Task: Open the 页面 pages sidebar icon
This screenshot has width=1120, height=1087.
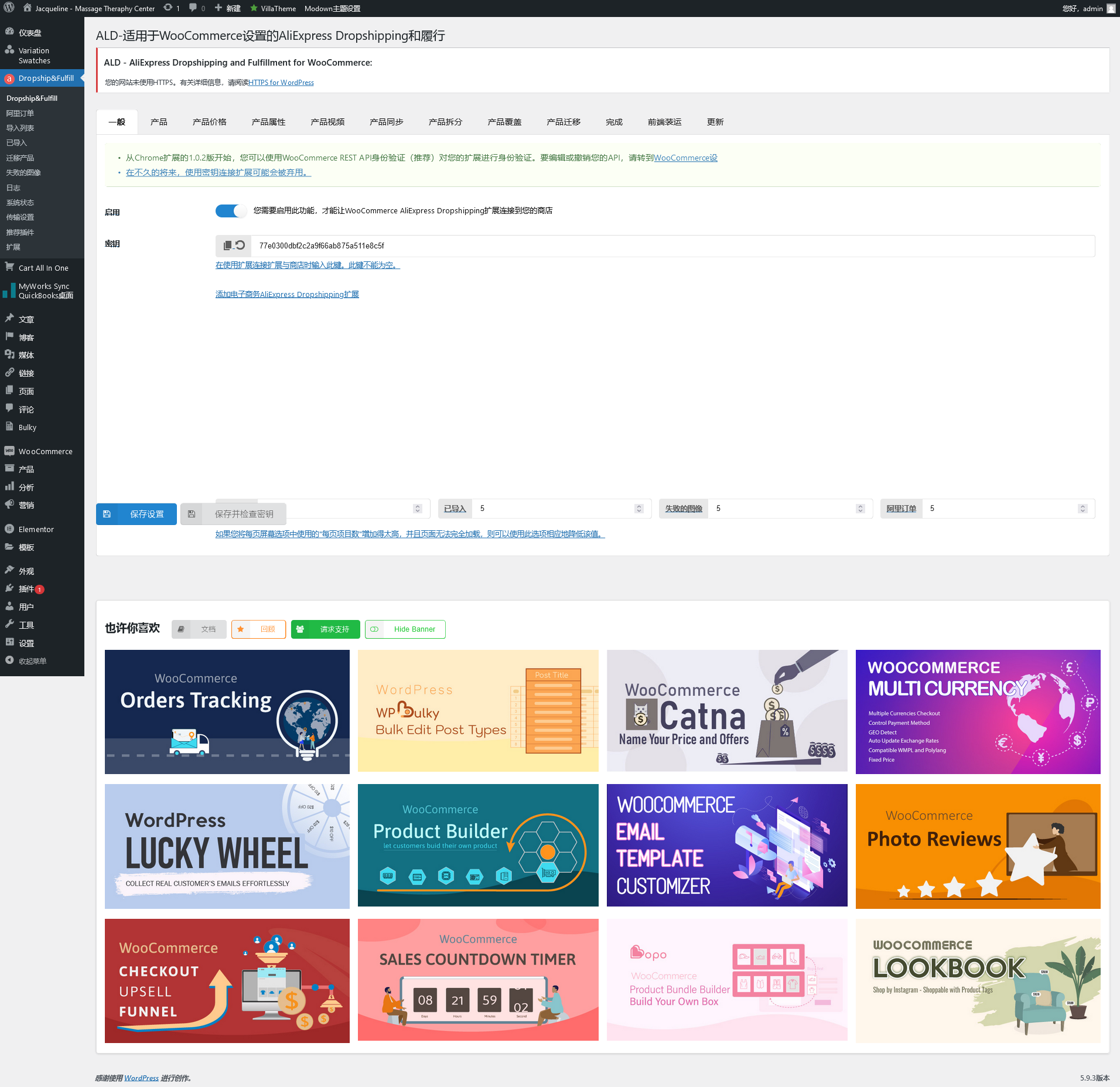Action: [9, 391]
